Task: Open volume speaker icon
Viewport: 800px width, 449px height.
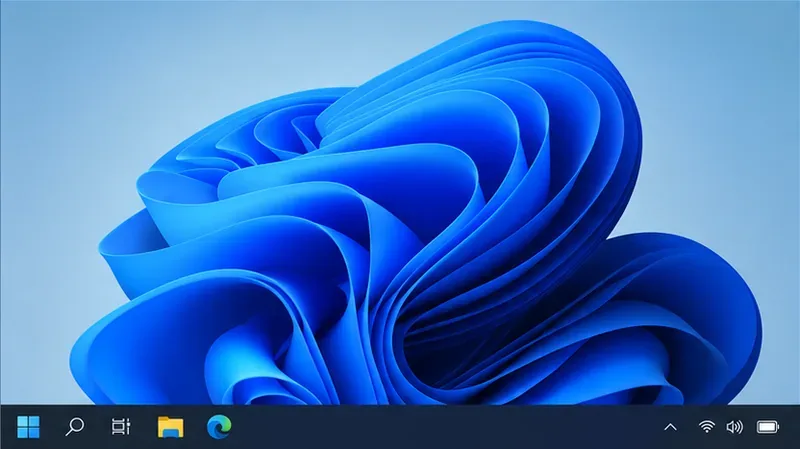Action: click(734, 427)
